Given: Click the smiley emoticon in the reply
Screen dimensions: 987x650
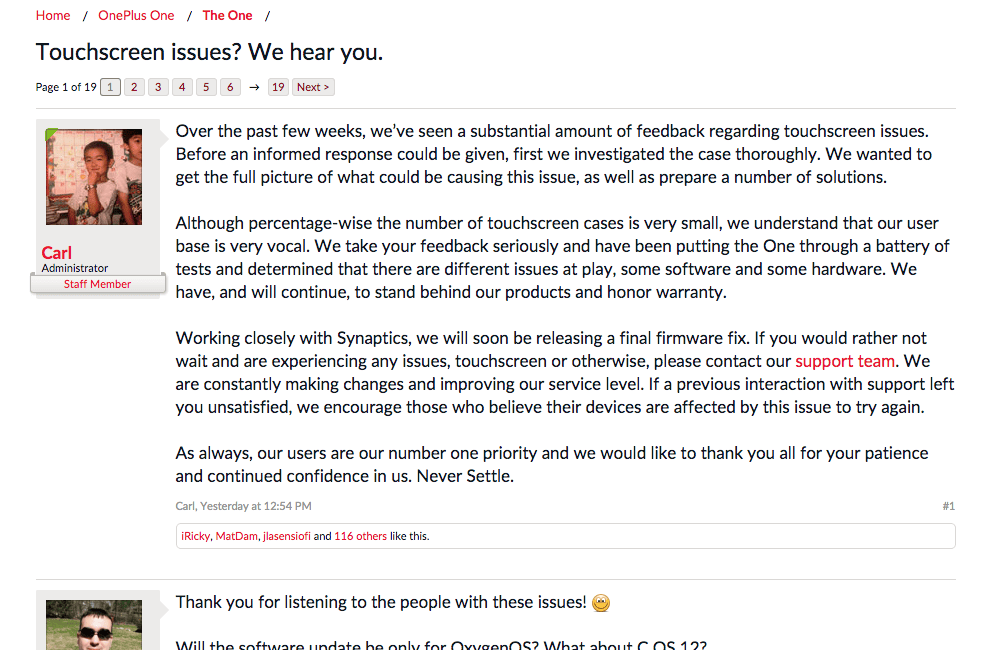Looking at the screenshot, I should 601,603.
